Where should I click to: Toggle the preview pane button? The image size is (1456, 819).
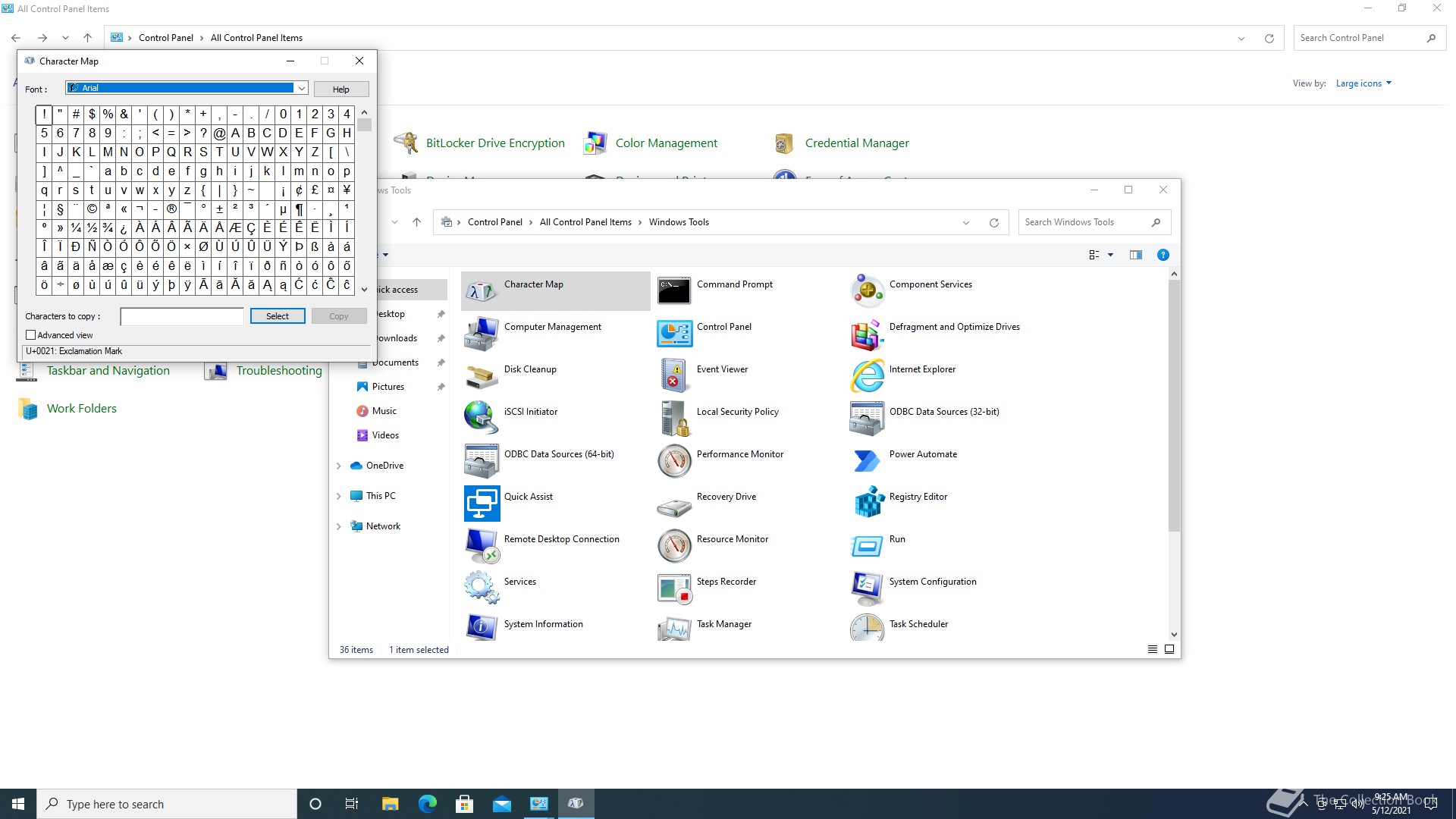(x=1135, y=255)
